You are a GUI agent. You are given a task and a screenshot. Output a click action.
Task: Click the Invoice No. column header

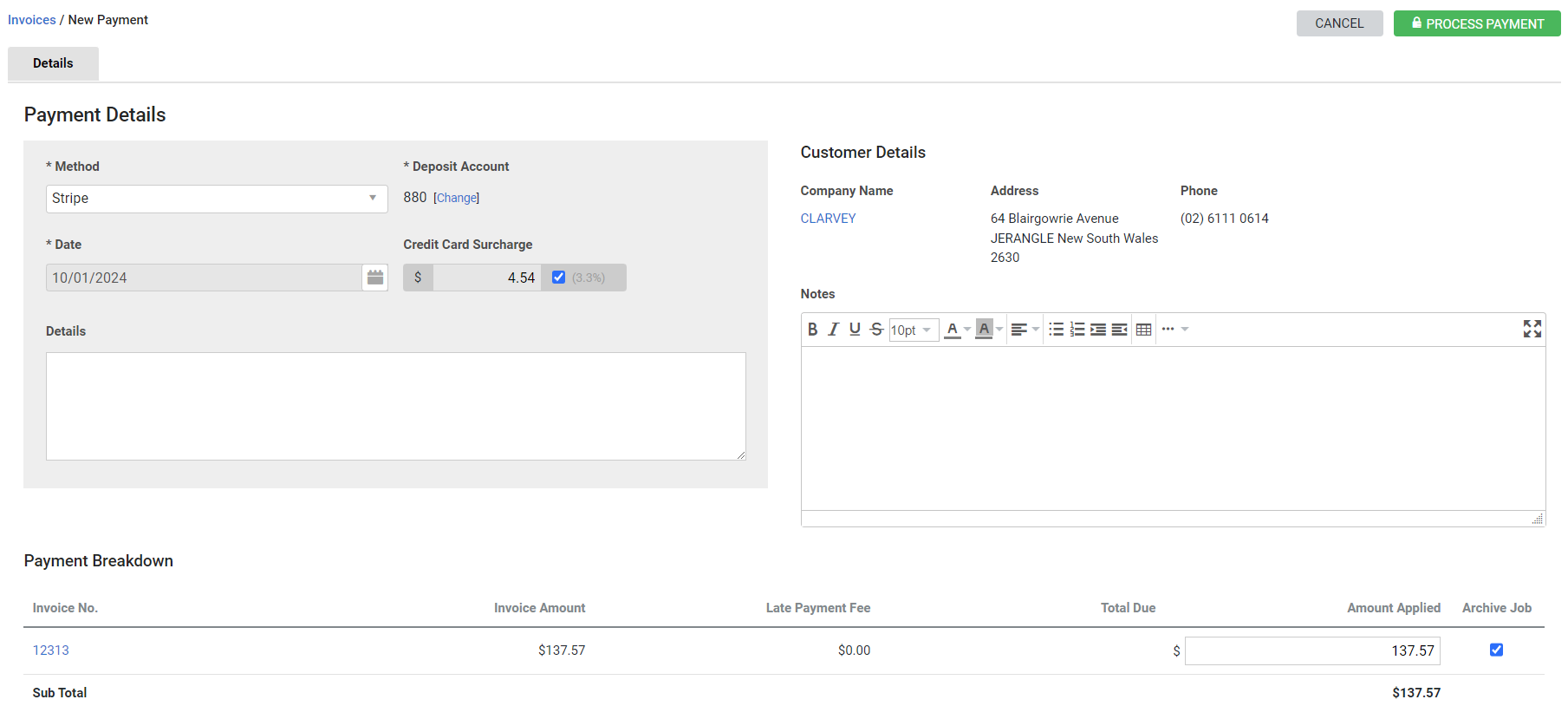click(65, 608)
